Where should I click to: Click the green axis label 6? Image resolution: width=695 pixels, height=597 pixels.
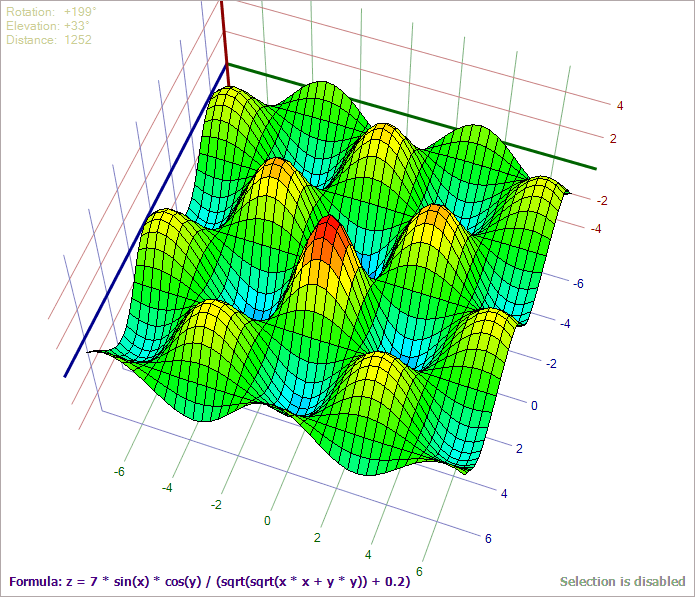419,572
